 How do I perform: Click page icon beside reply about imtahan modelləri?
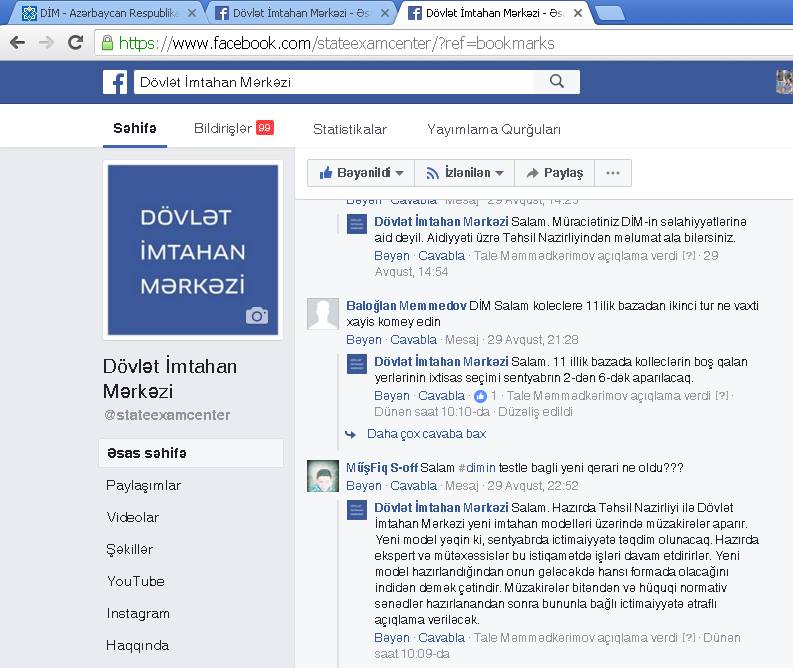pos(357,510)
